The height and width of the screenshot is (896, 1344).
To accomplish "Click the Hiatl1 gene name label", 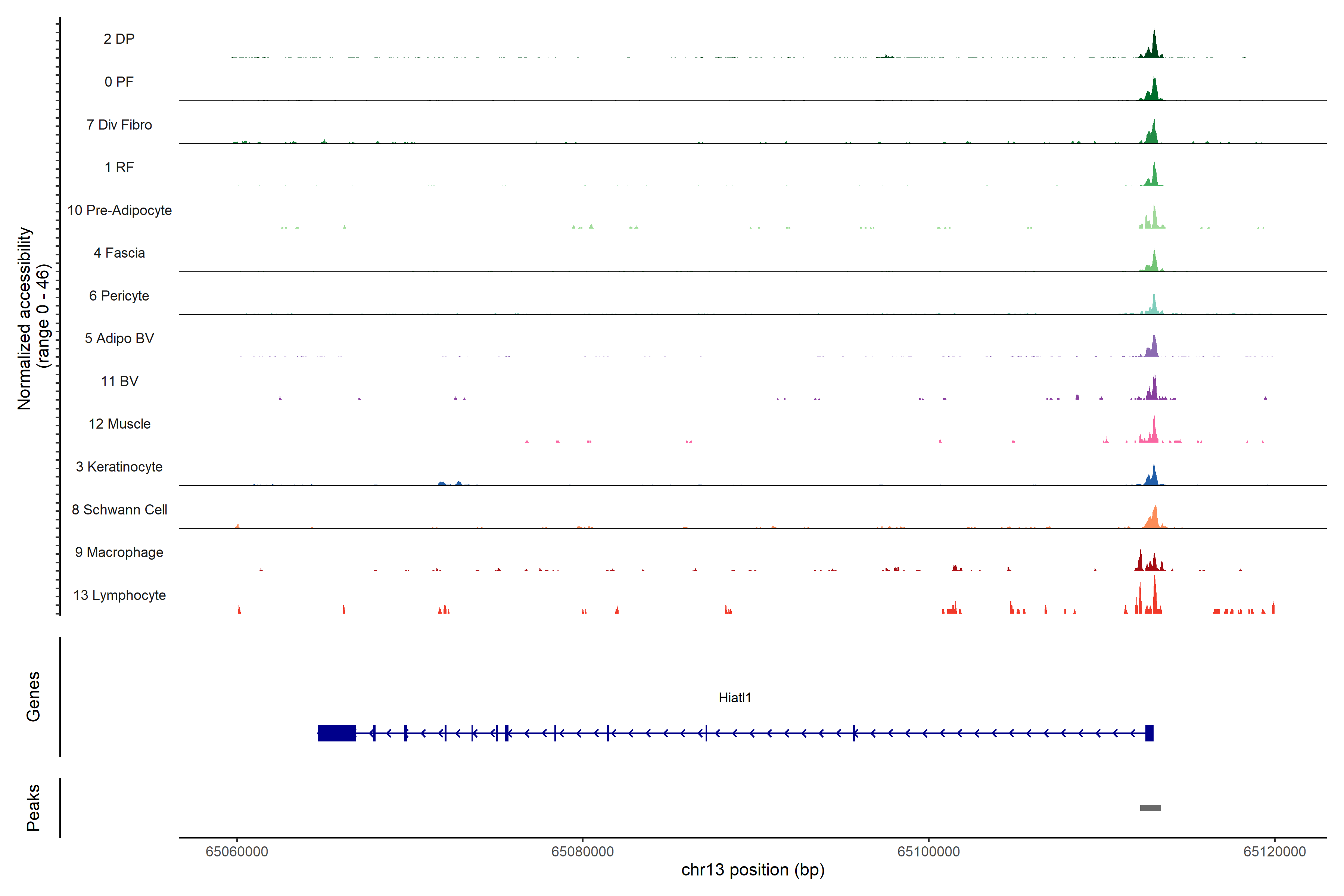I will [735, 697].
